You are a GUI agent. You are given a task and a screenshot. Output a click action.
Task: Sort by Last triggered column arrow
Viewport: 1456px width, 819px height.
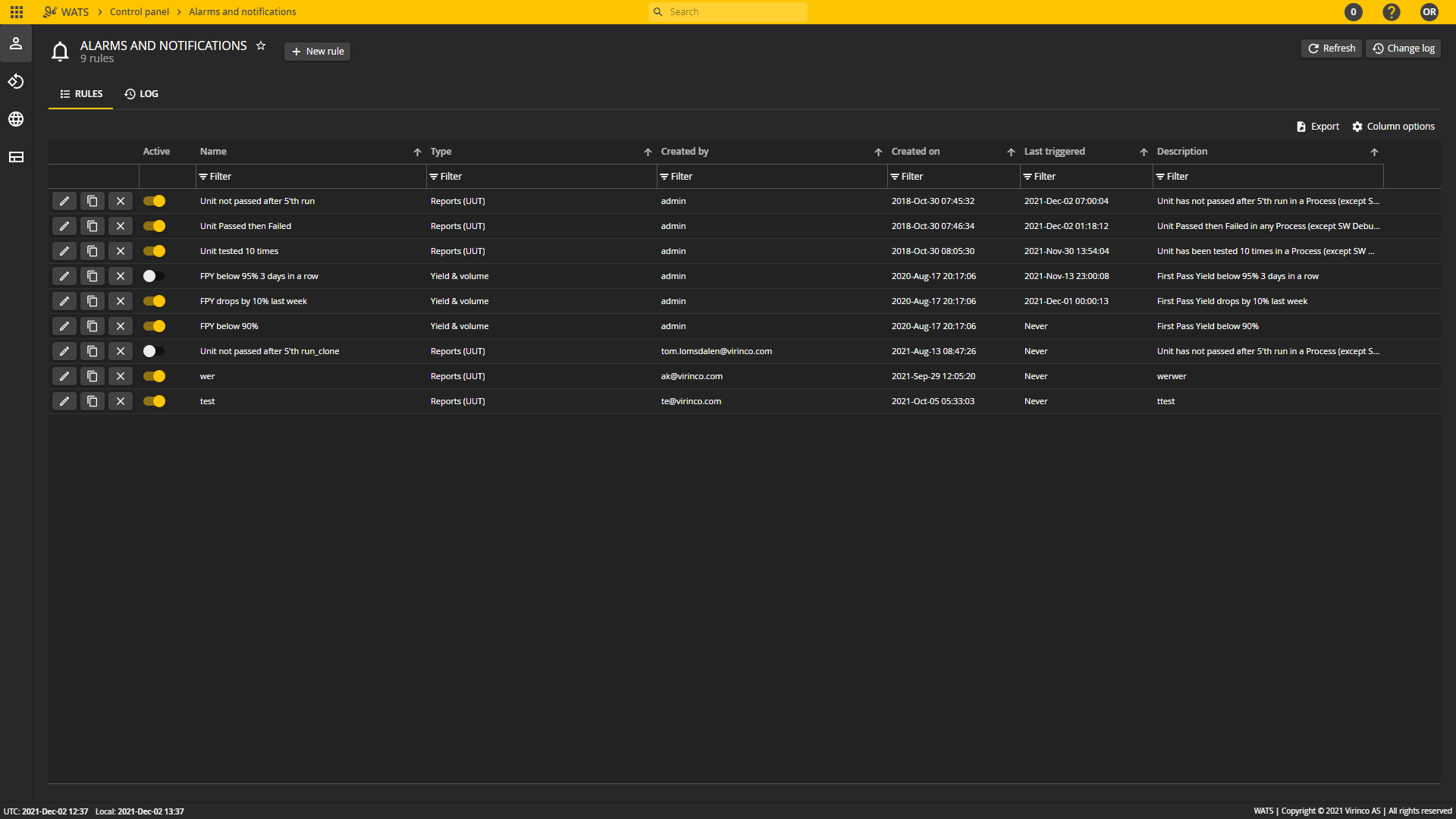click(x=1144, y=152)
